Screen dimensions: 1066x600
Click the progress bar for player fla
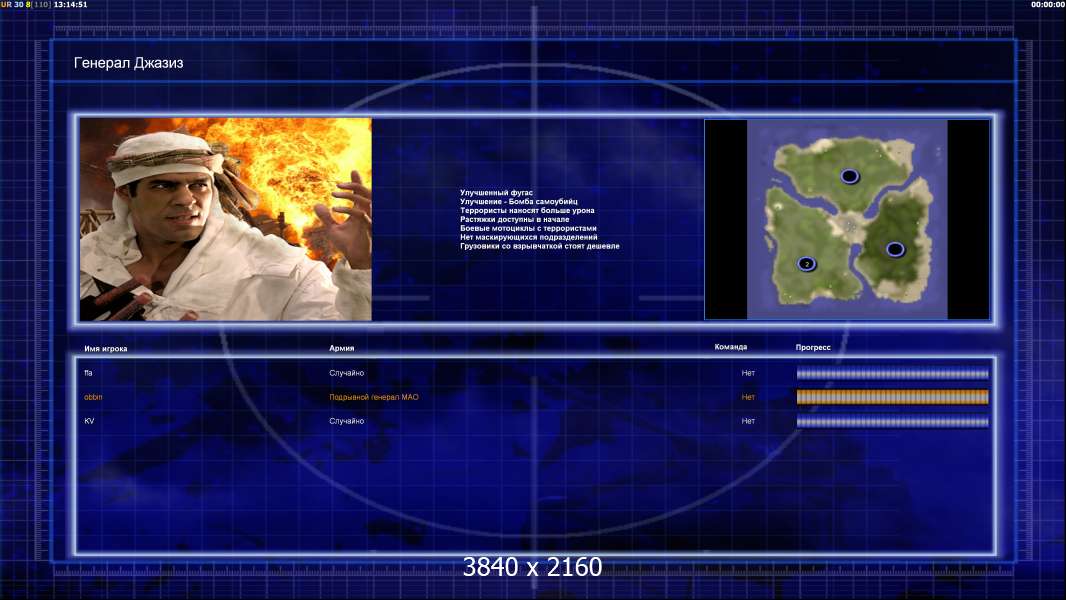(893, 373)
